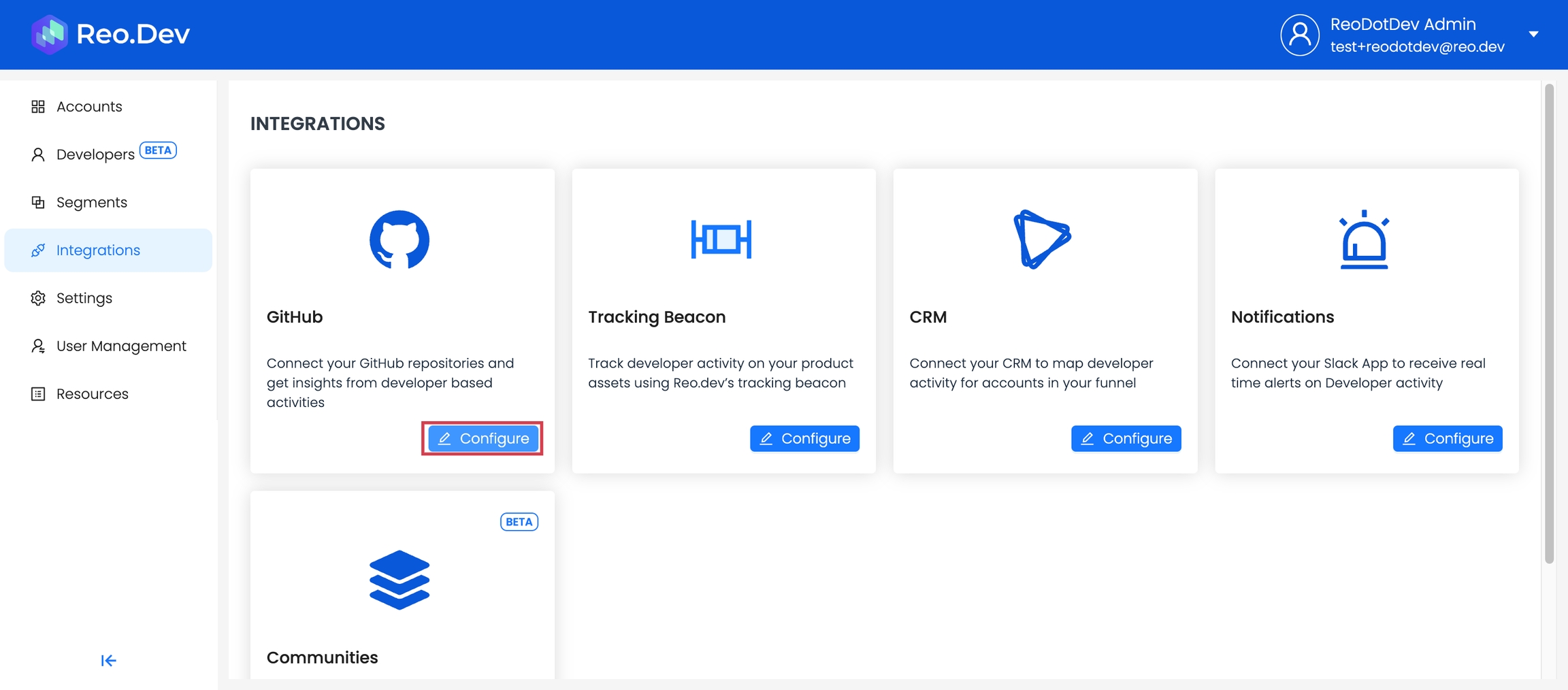Screen dimensions: 1568x690
Task: Click the Communities stacked layers icon
Action: 399,580
